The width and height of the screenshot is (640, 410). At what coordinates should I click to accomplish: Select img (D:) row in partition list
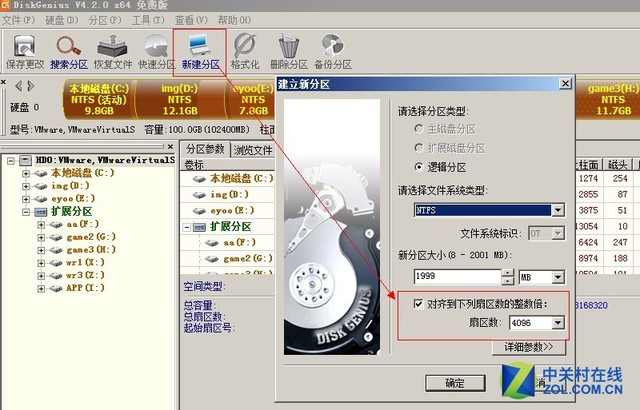coord(228,195)
